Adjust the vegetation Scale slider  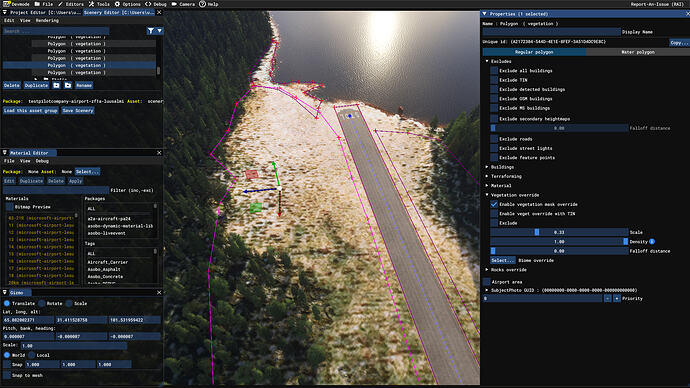pos(559,232)
